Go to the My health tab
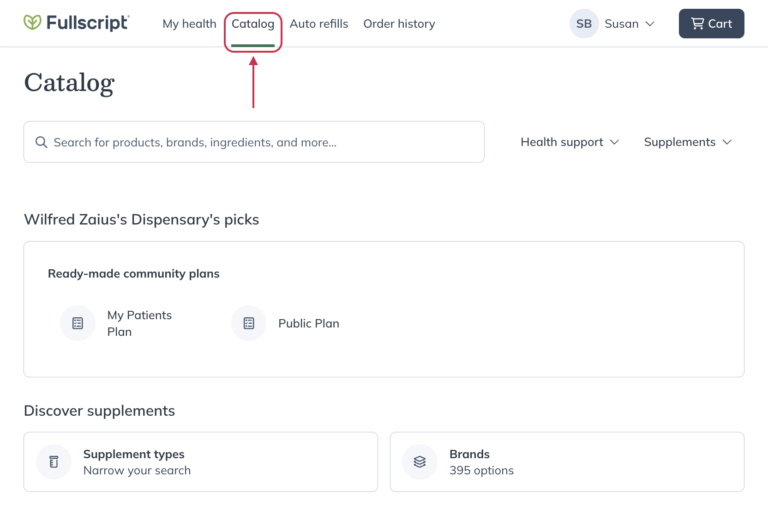This screenshot has width=768, height=509. (189, 24)
